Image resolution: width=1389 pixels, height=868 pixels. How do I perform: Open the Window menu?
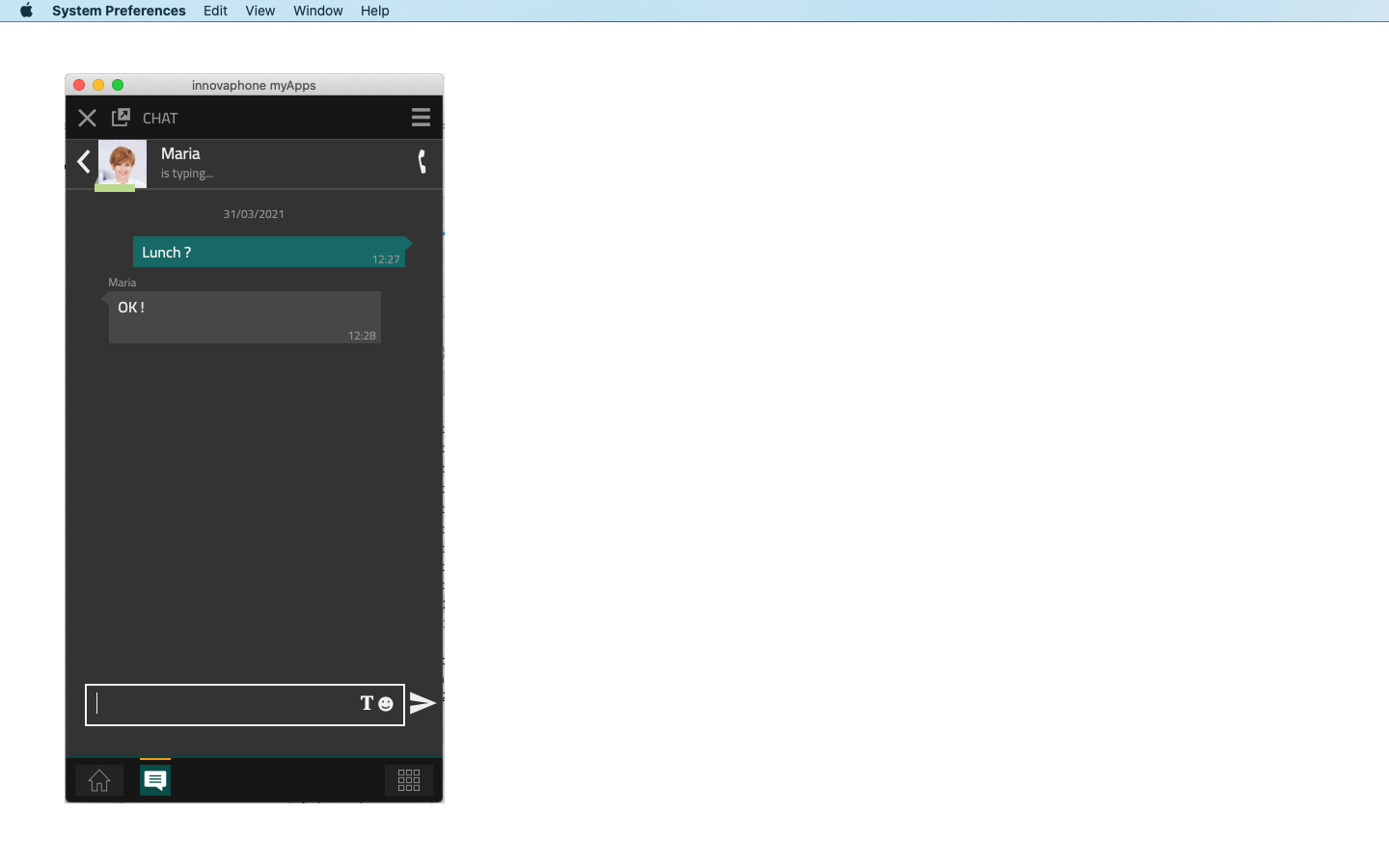click(318, 11)
